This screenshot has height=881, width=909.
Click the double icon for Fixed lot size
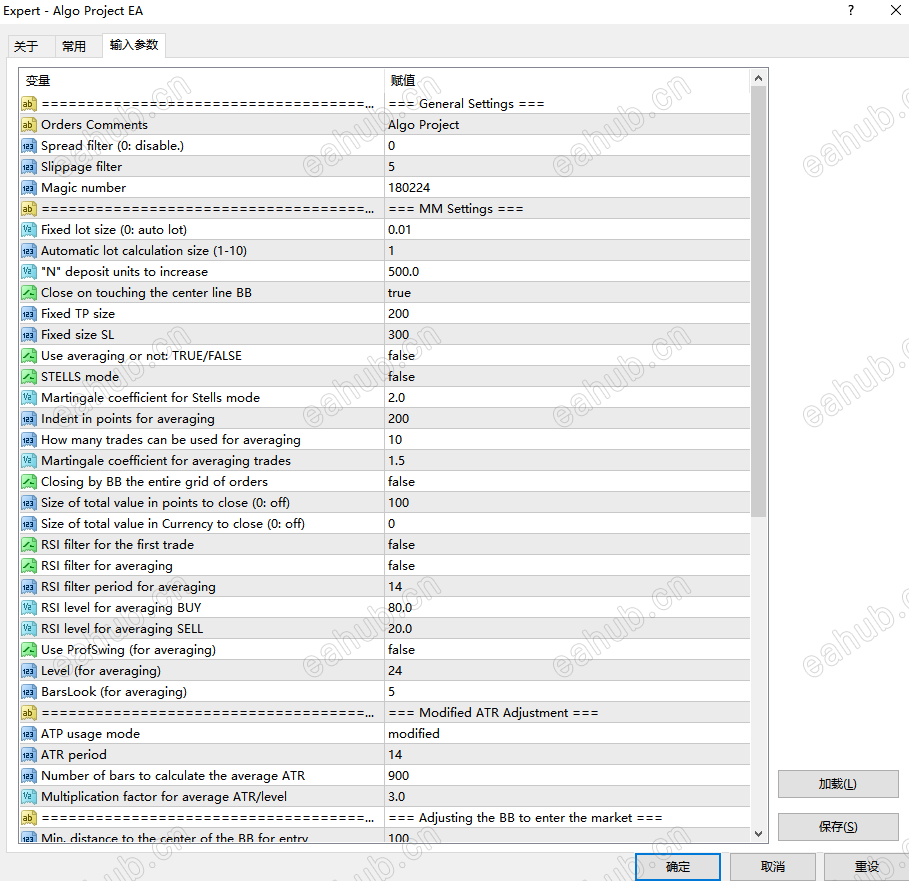click(28, 230)
